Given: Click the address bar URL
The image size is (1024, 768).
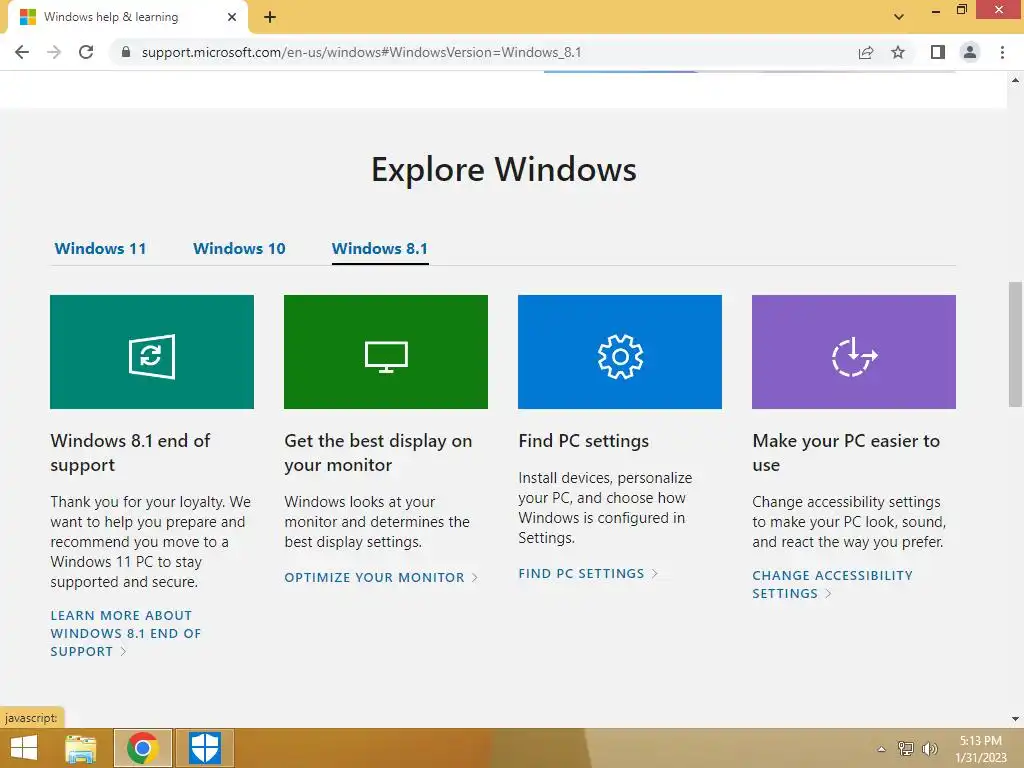Looking at the screenshot, I should (x=361, y=52).
